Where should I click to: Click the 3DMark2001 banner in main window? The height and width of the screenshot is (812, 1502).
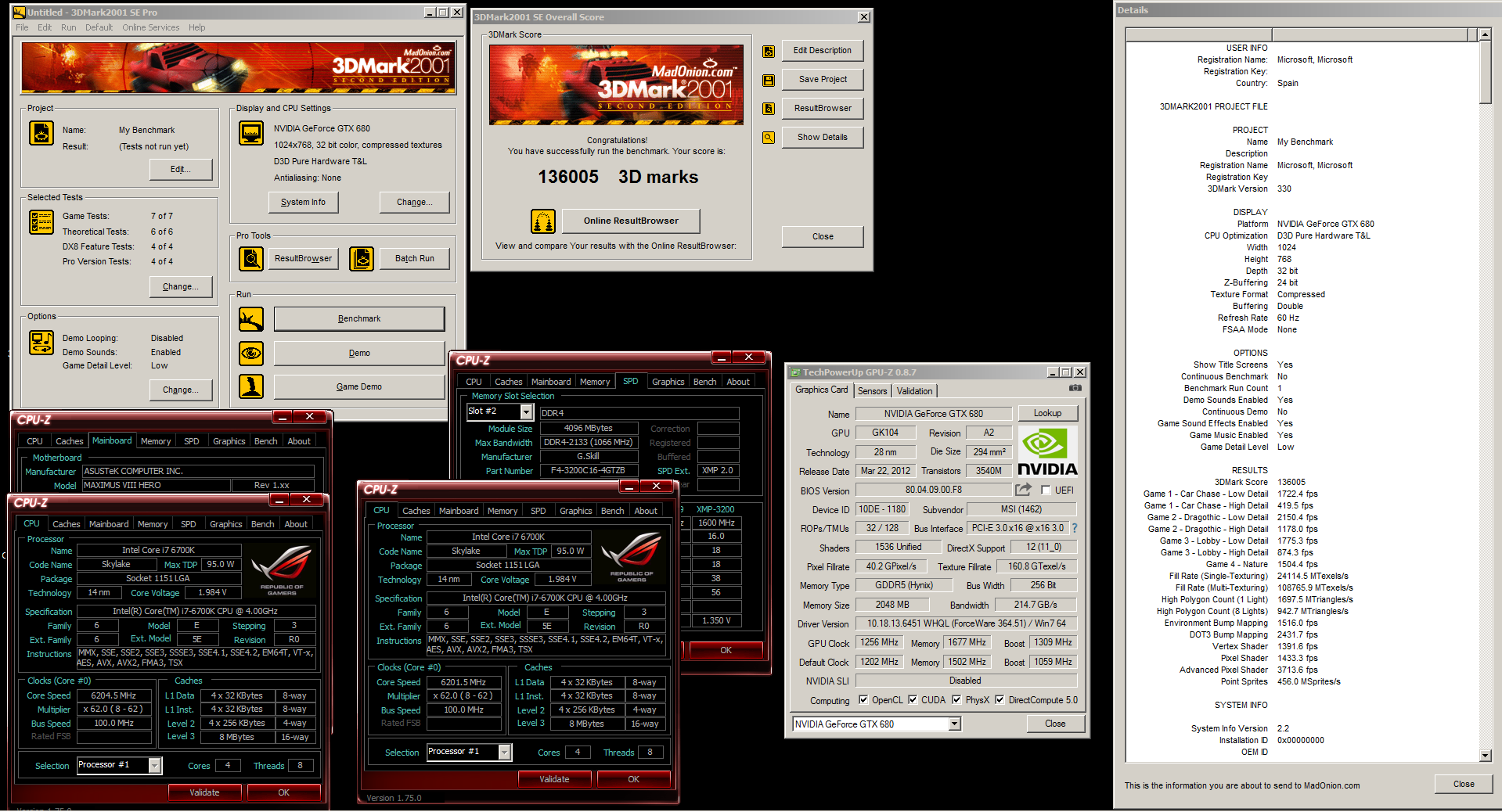pyautogui.click(x=239, y=68)
